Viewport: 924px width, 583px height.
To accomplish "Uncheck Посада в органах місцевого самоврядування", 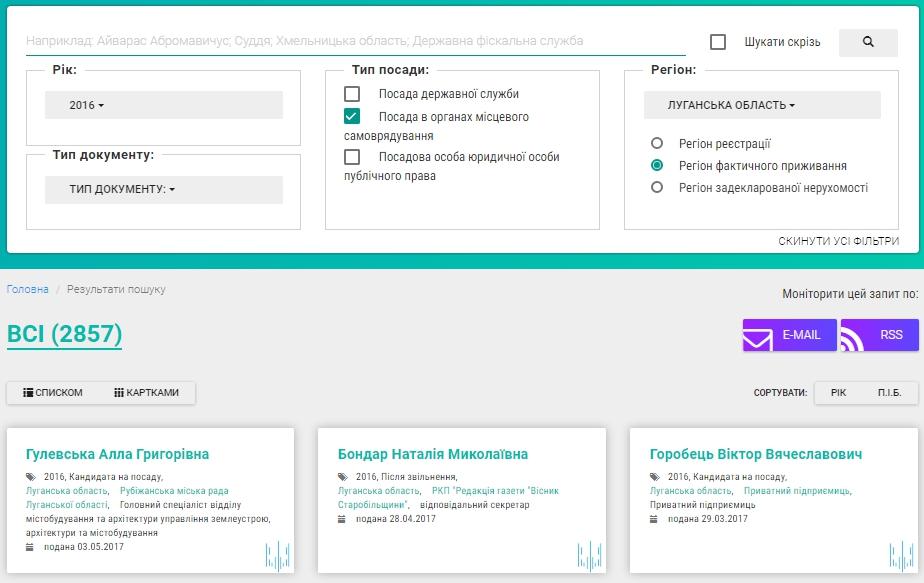I will 352,117.
